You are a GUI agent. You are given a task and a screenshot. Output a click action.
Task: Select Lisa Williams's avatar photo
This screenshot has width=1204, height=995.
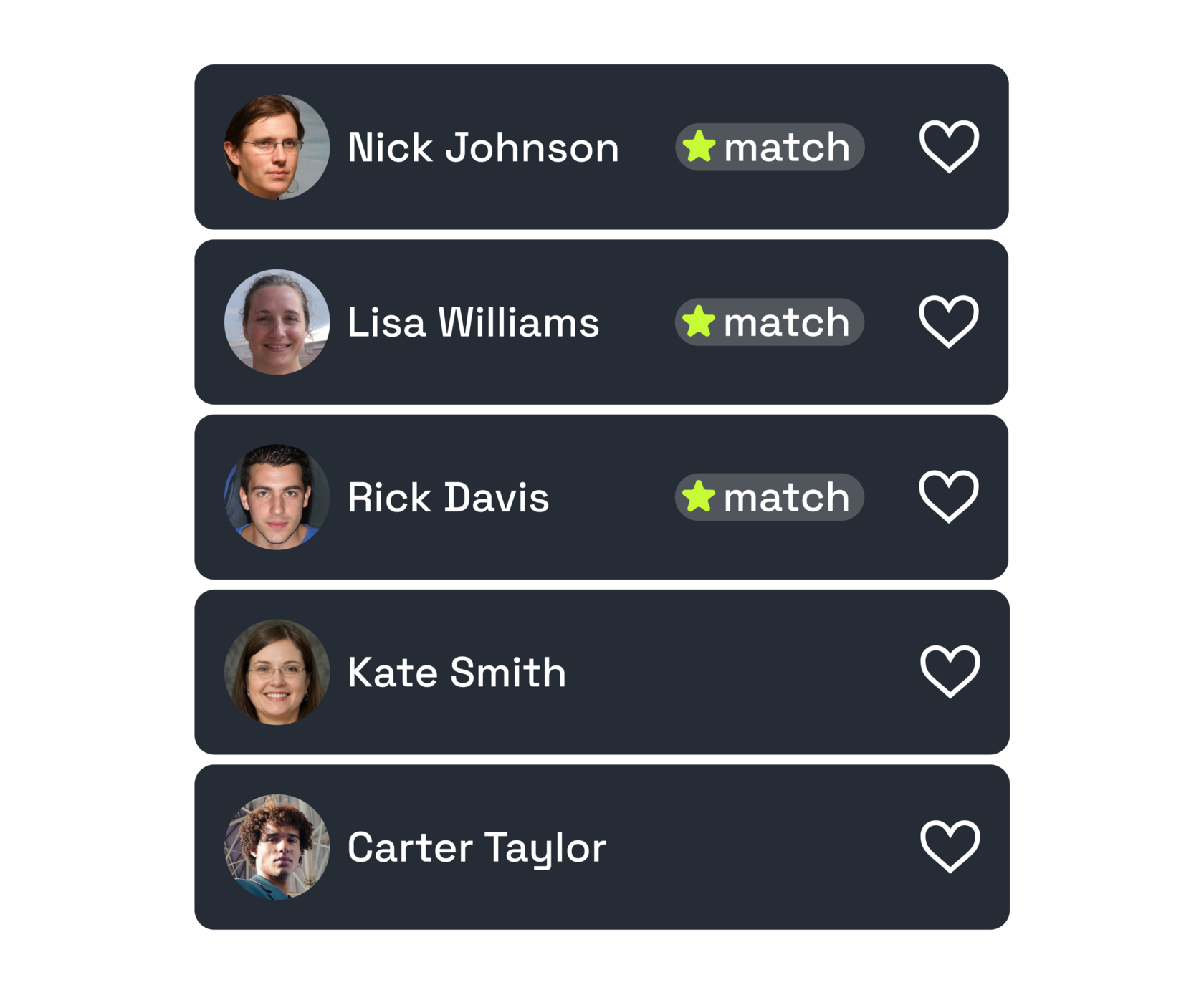(x=277, y=322)
